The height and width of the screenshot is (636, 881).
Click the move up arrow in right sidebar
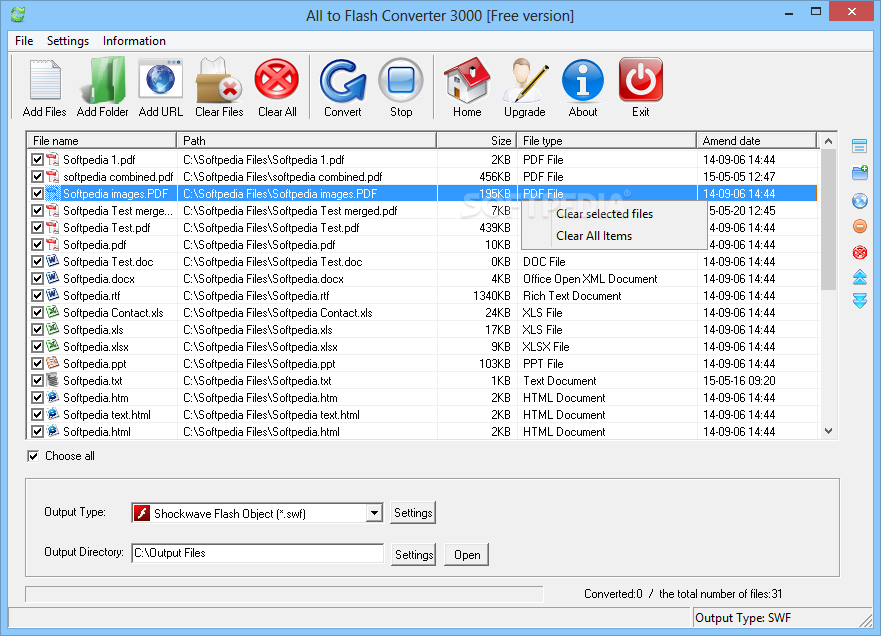[x=860, y=277]
